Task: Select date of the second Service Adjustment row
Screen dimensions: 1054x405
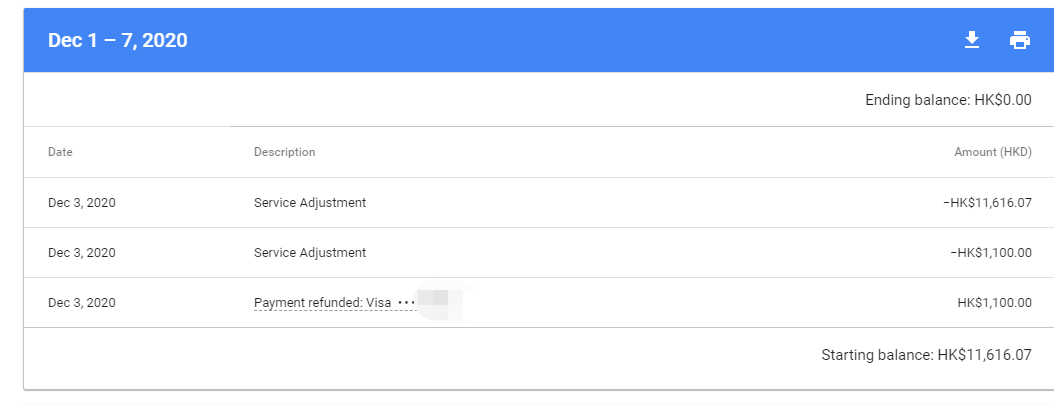Action: tap(82, 253)
